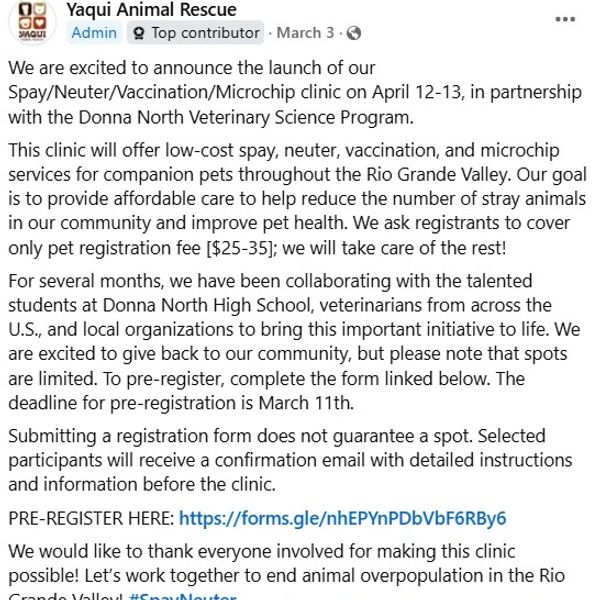Click the 'PRE-REGISTER HERE:' text
The image size is (600, 600).
[x=91, y=518]
